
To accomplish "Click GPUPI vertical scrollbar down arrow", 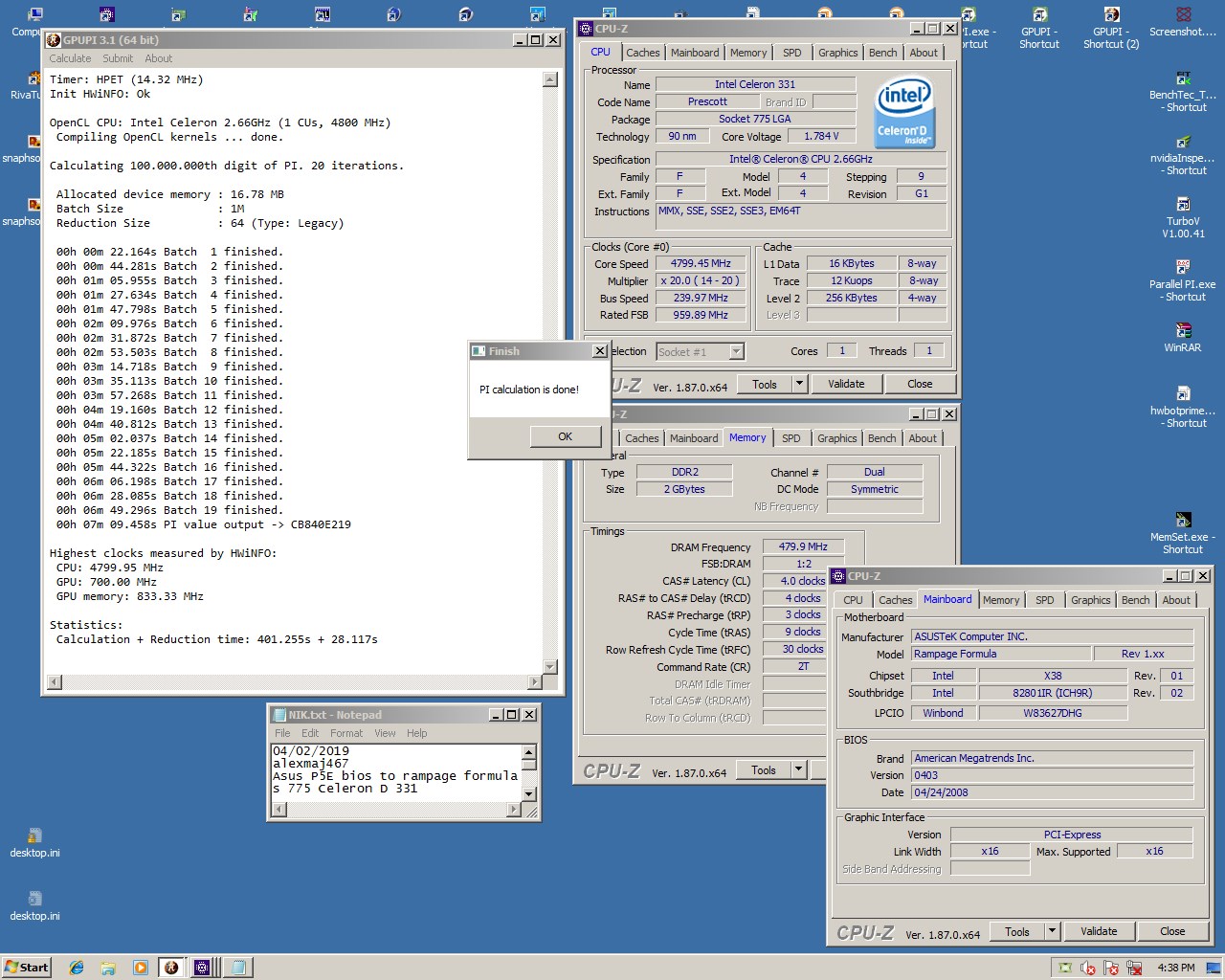I will coord(549,667).
